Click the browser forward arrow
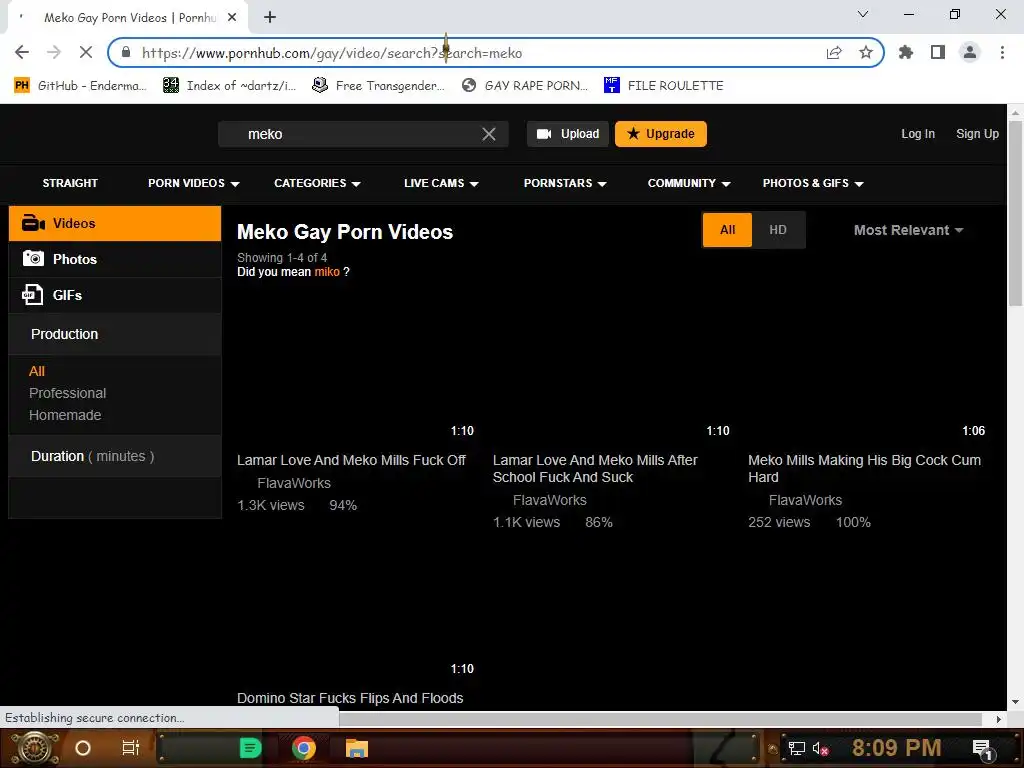The width and height of the screenshot is (1024, 768). pyautogui.click(x=54, y=52)
